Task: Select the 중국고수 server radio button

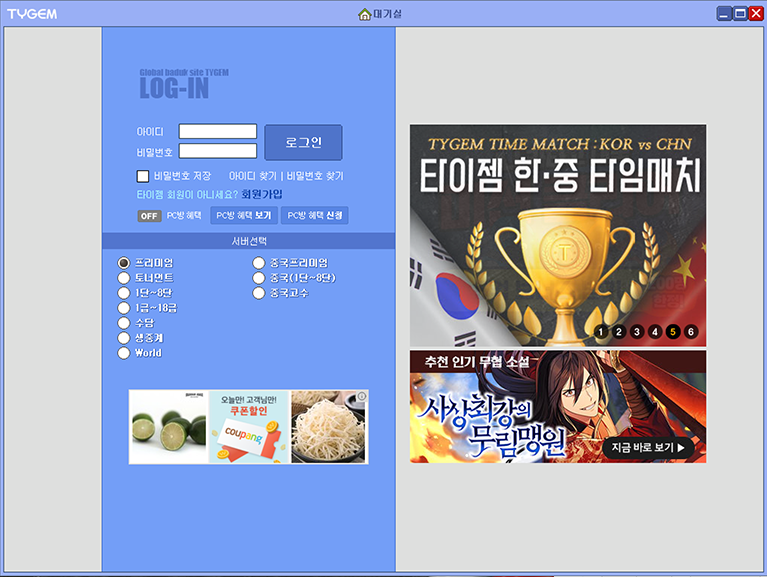Action: point(259,293)
